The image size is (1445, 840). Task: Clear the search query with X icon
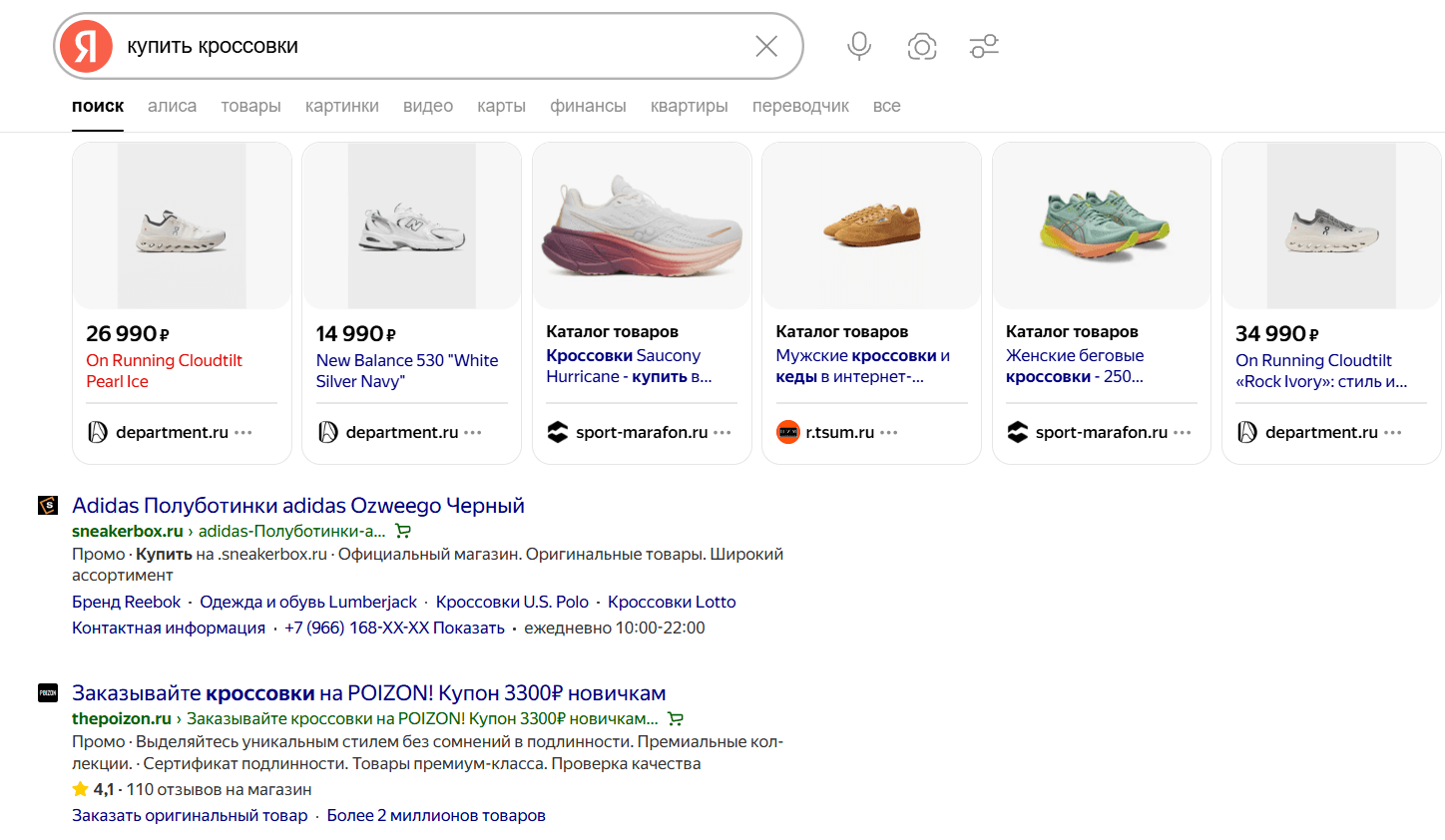coord(766,46)
